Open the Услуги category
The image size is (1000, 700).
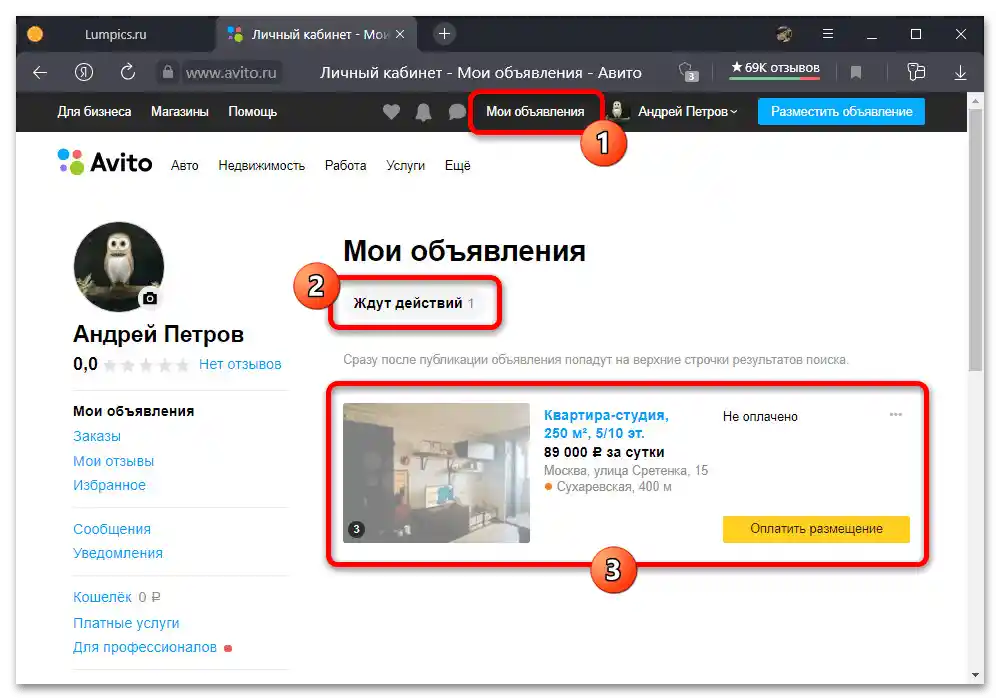pos(405,166)
